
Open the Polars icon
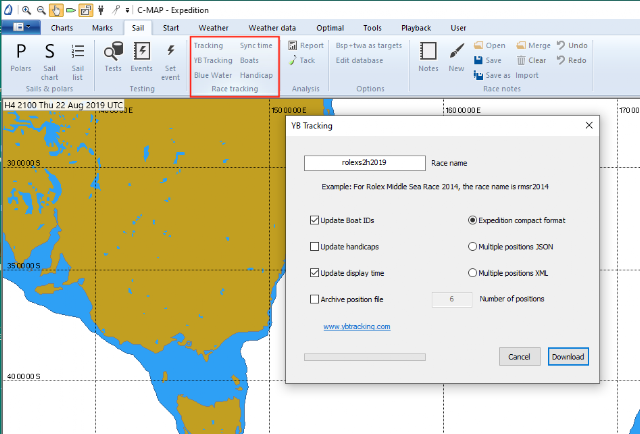[x=21, y=51]
